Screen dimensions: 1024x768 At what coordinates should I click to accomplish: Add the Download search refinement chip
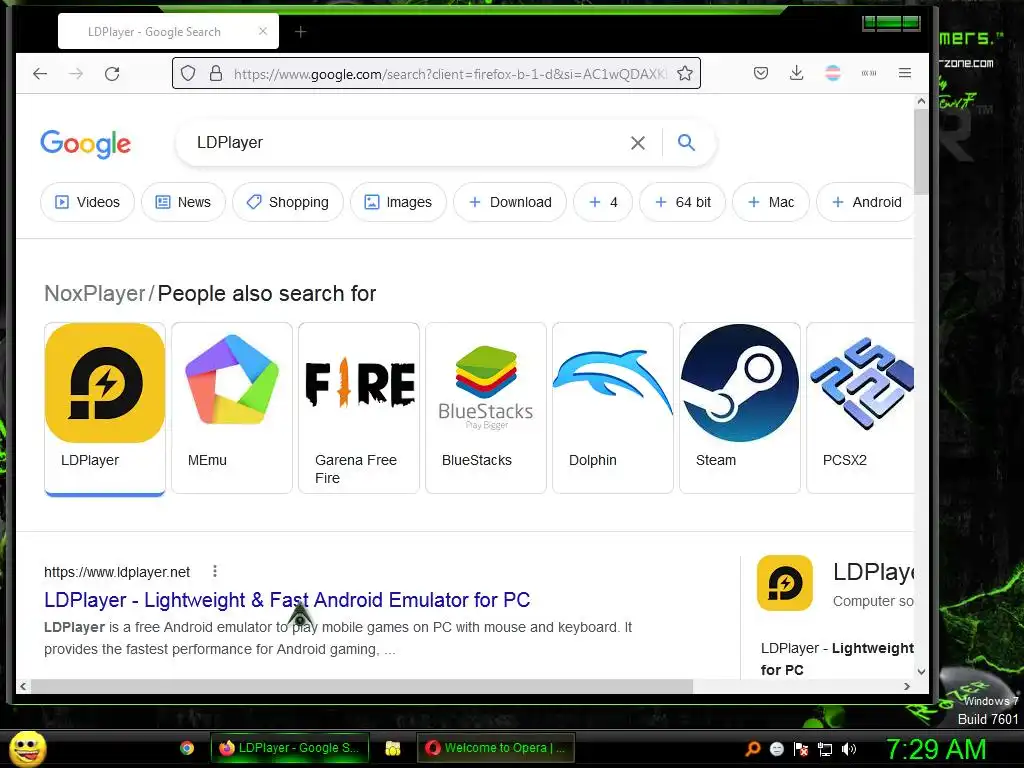click(510, 202)
